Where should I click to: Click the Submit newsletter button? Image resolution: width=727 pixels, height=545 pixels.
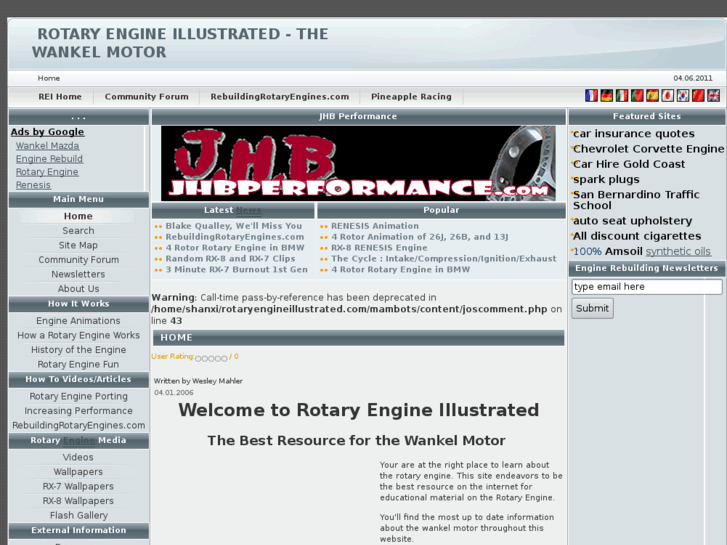592,308
